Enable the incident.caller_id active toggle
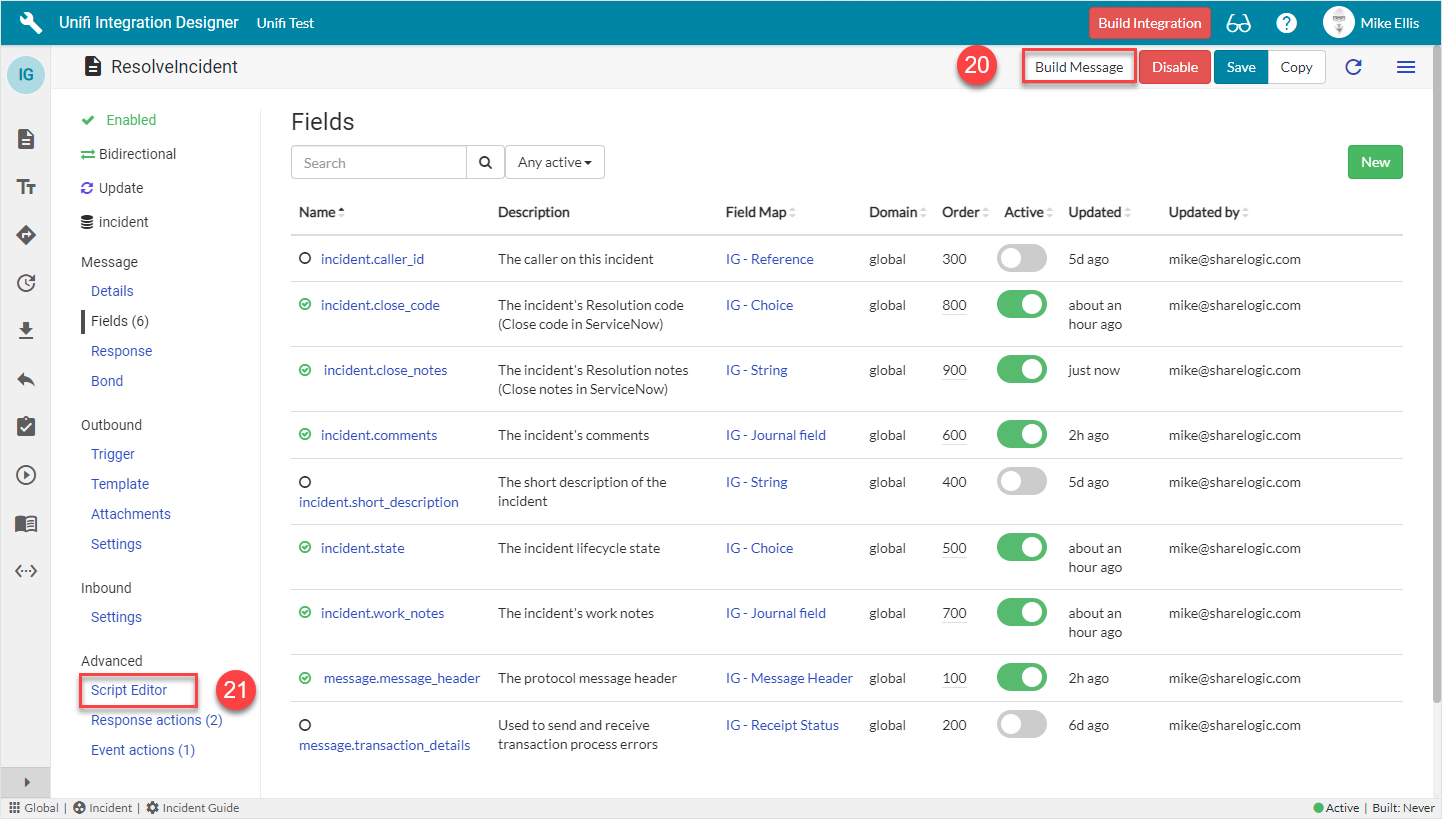Viewport: 1442px width, 819px height. (1021, 259)
